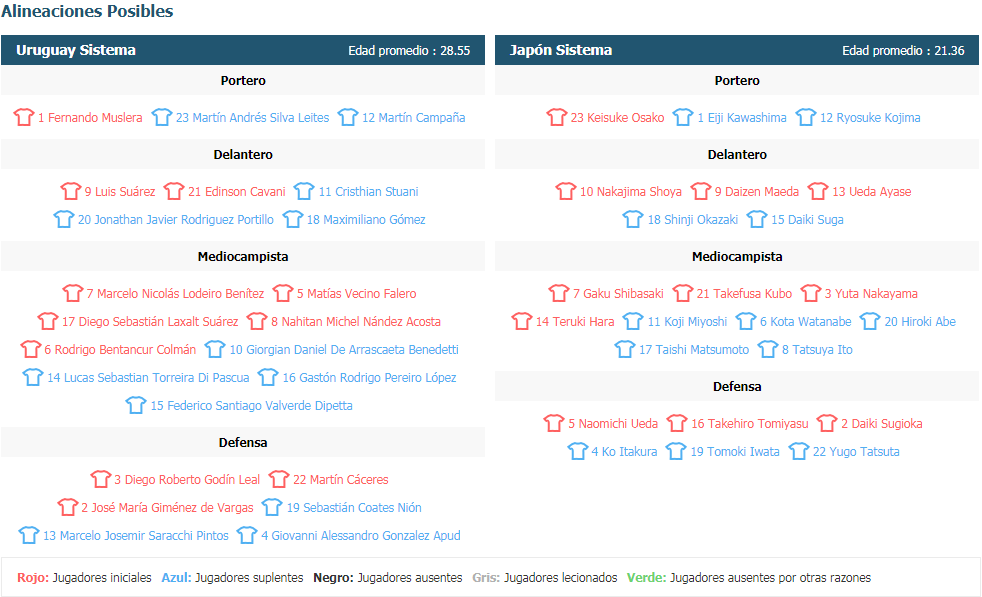The height and width of the screenshot is (597, 982).
Task: Open Eiji Kawashima player link
Action: (x=742, y=118)
